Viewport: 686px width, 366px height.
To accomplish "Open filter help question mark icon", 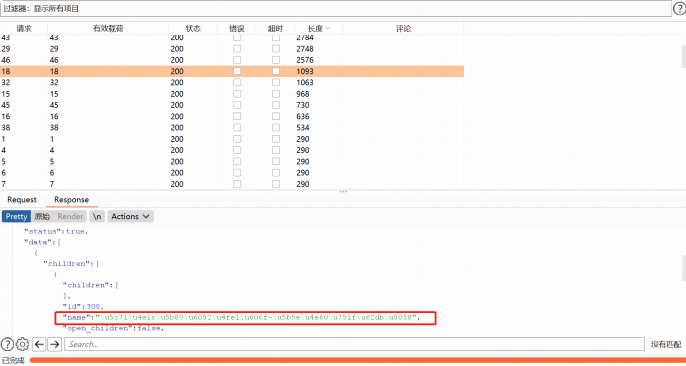I will click(x=679, y=8).
